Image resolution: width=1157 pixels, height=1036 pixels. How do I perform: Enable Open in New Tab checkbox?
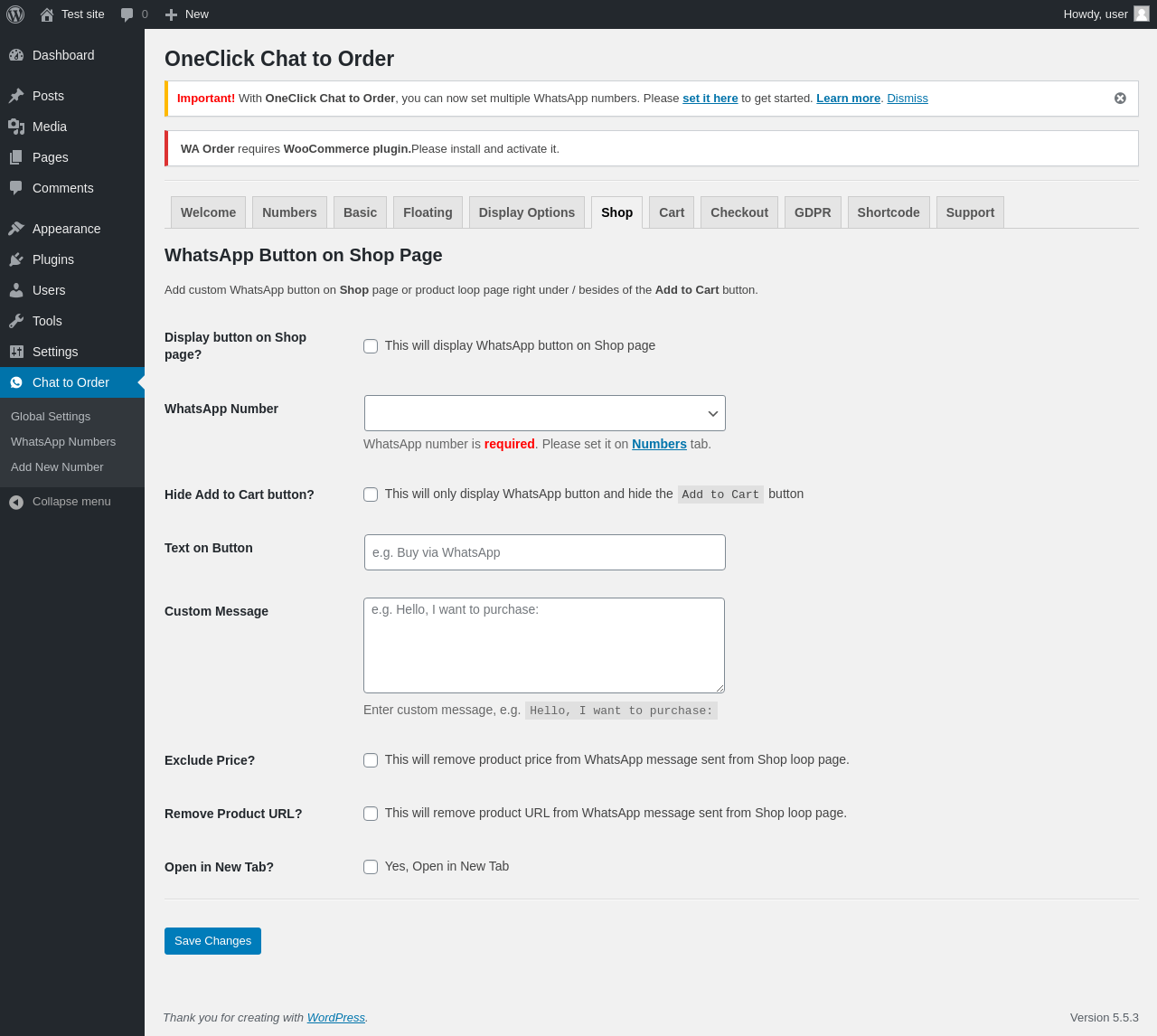tap(371, 867)
